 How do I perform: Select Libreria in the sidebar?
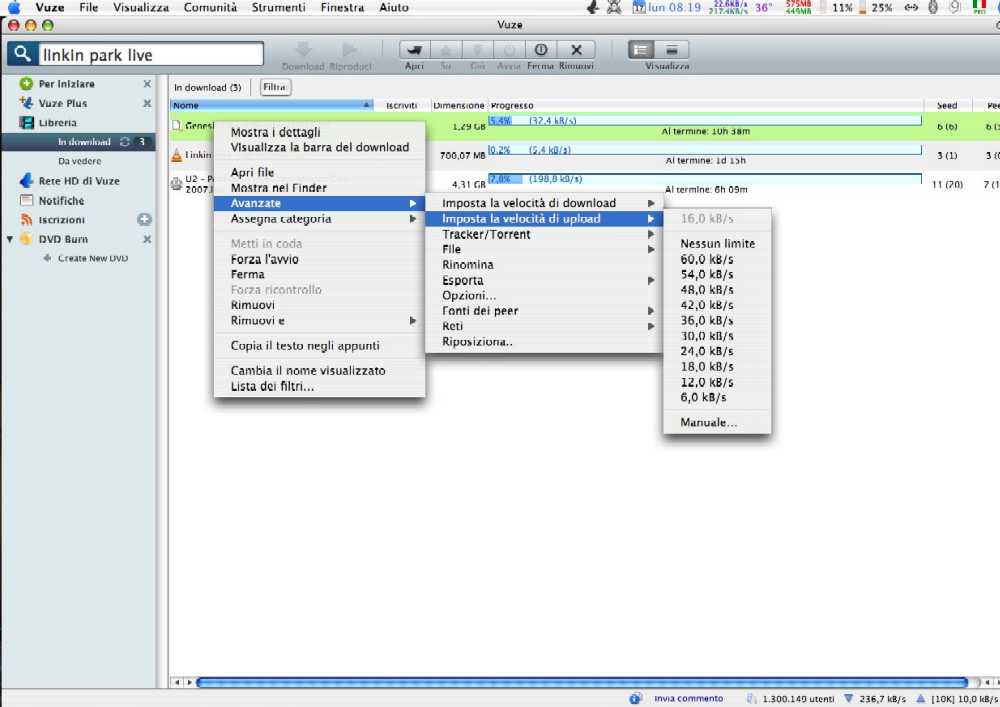coord(57,122)
